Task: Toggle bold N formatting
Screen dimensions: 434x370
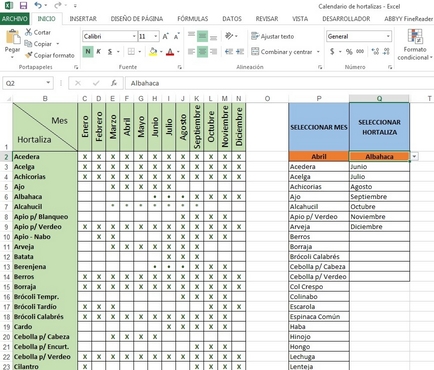Action: click(x=88, y=52)
